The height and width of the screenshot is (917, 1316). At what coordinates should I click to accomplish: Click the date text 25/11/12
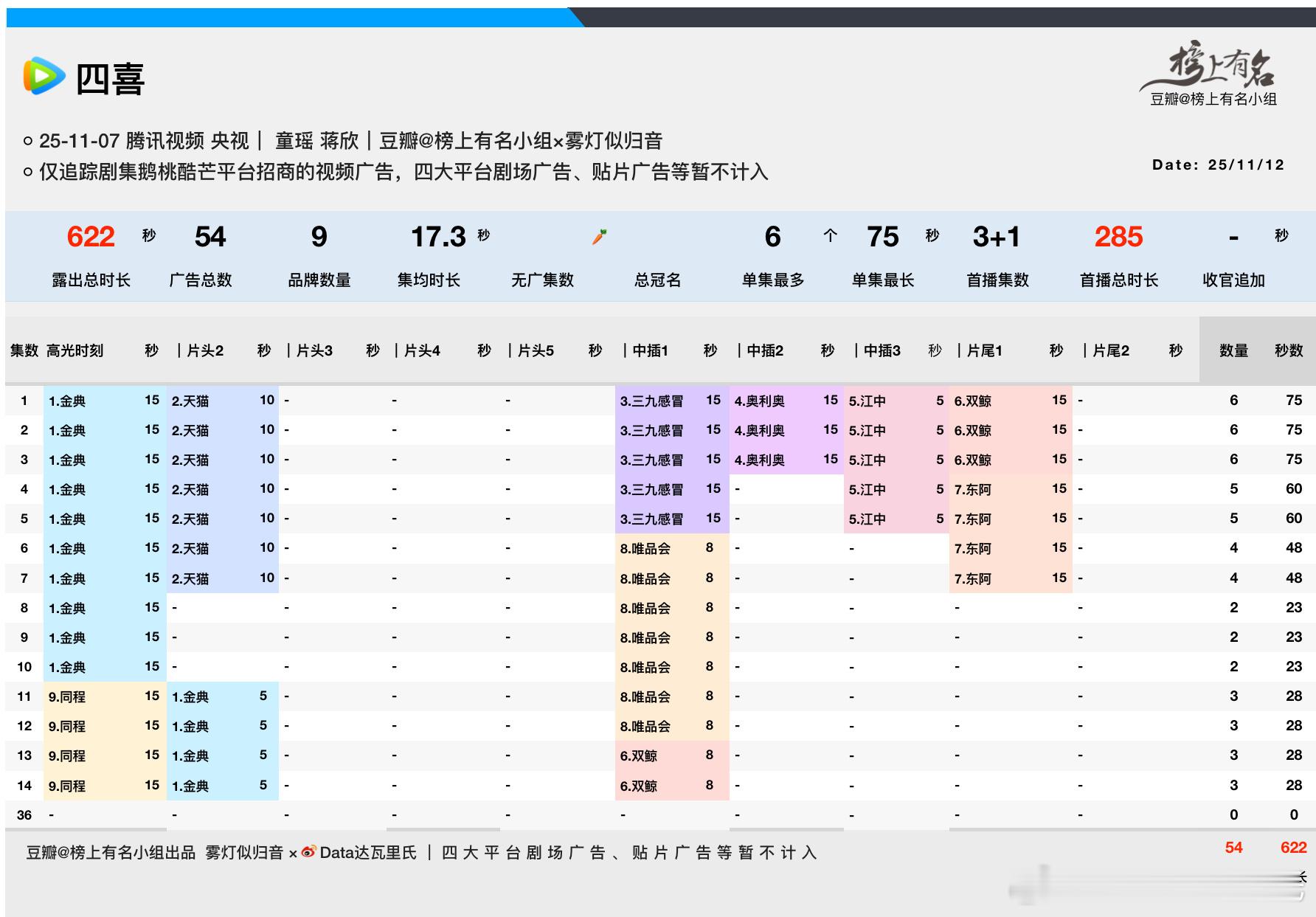[x=1246, y=165]
